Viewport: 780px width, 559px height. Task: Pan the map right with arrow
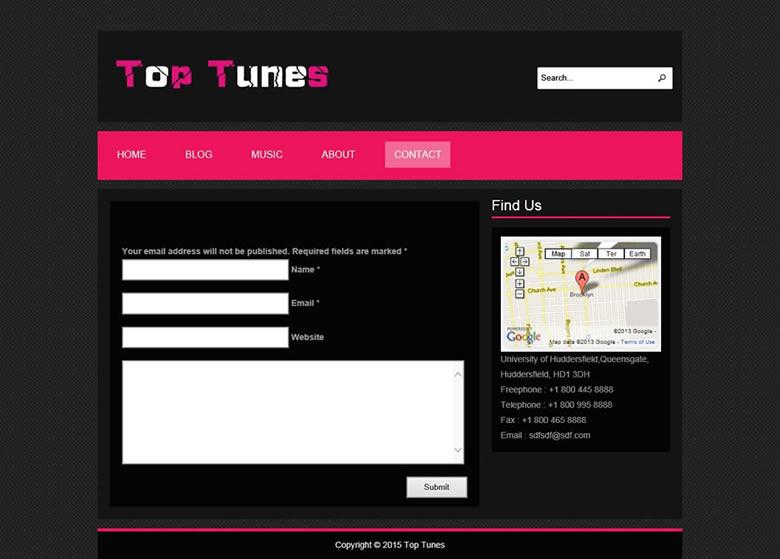pyautogui.click(x=525, y=262)
